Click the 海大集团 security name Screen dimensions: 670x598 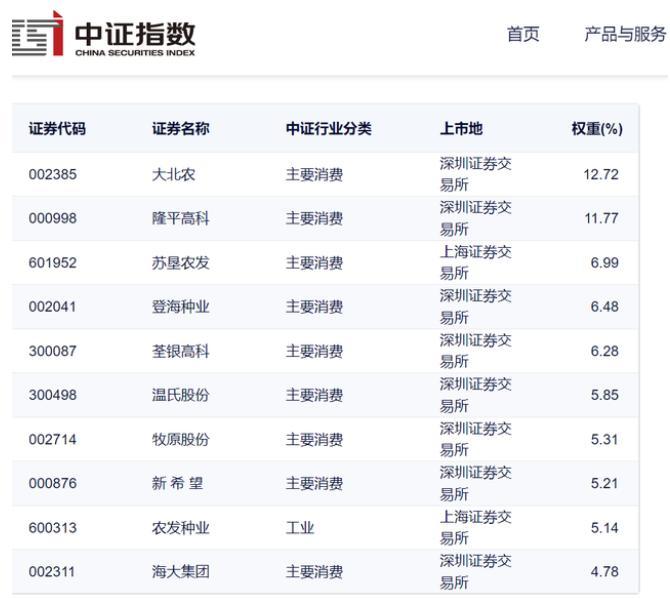coord(180,572)
